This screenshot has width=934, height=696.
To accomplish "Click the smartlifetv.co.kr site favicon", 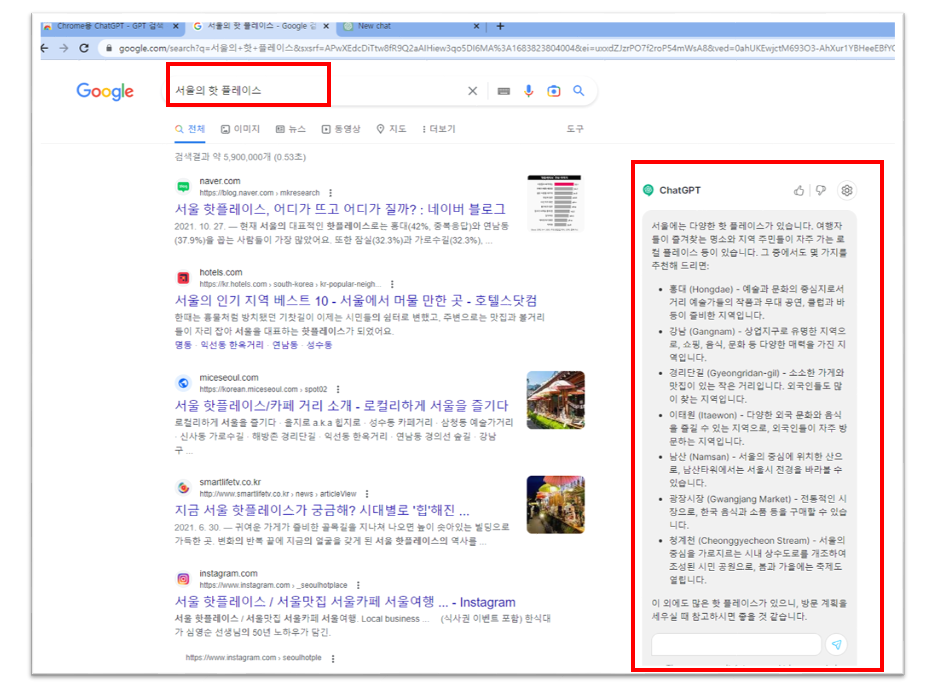I will coord(183,488).
